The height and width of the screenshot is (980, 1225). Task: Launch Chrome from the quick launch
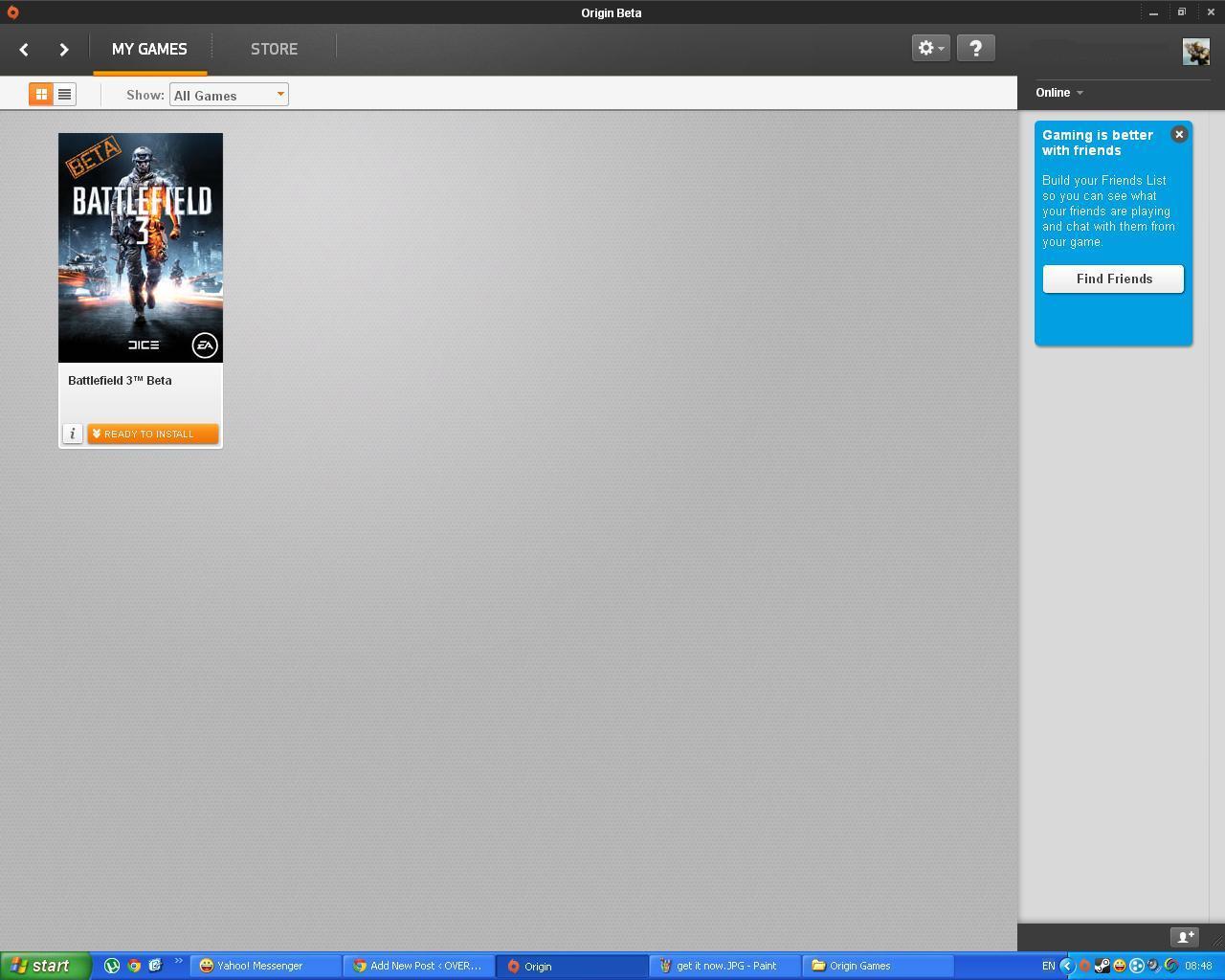coord(134,966)
